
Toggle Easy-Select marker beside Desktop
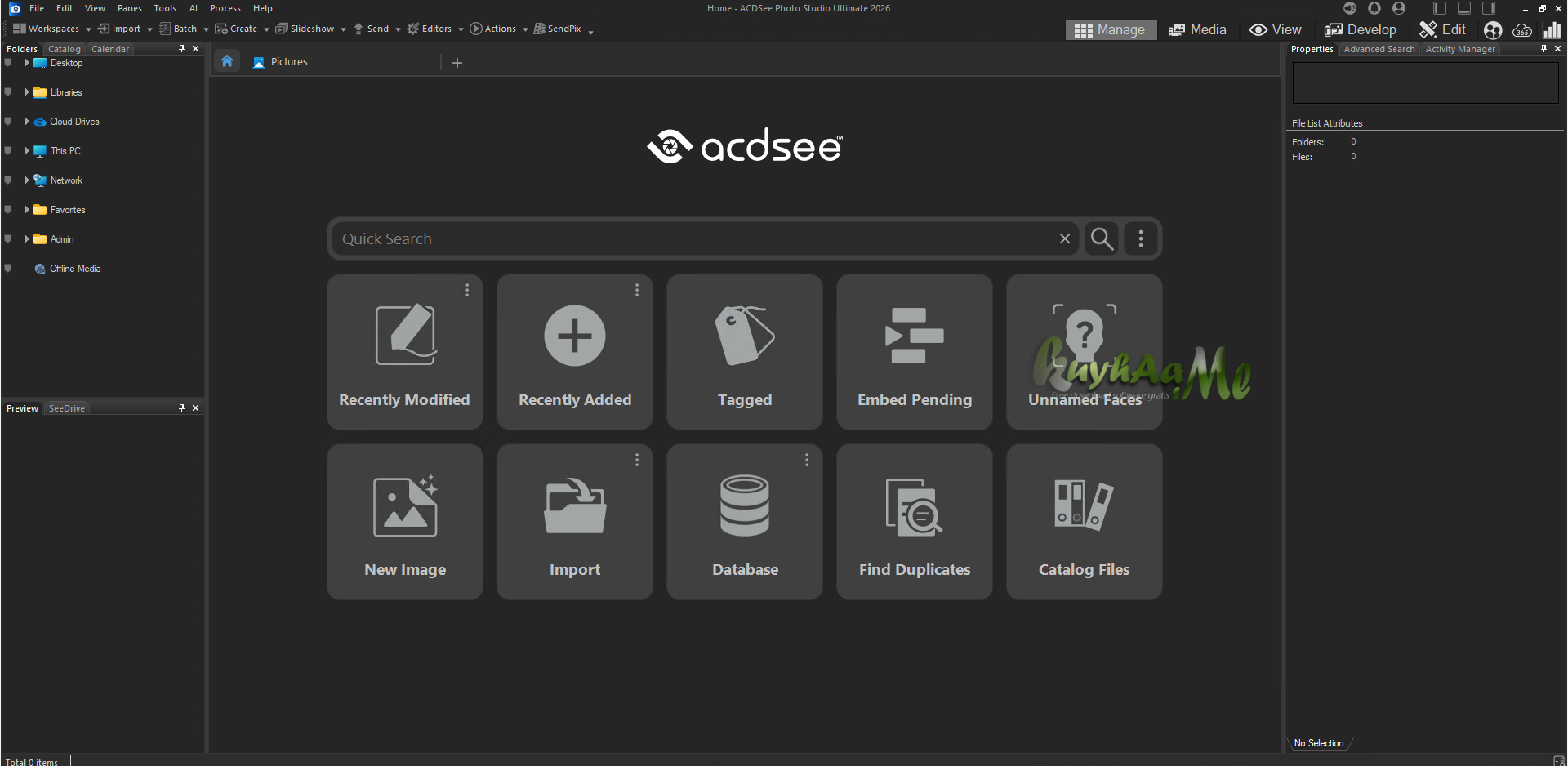pyautogui.click(x=8, y=63)
